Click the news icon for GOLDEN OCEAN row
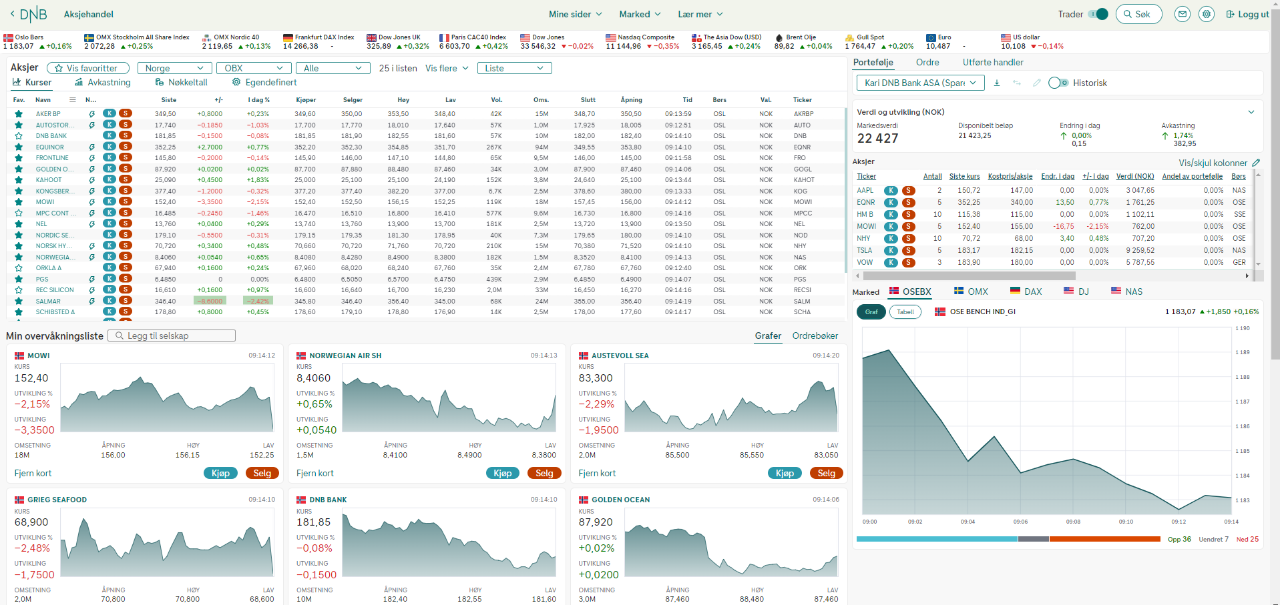The height and width of the screenshot is (605, 1280). click(92, 169)
